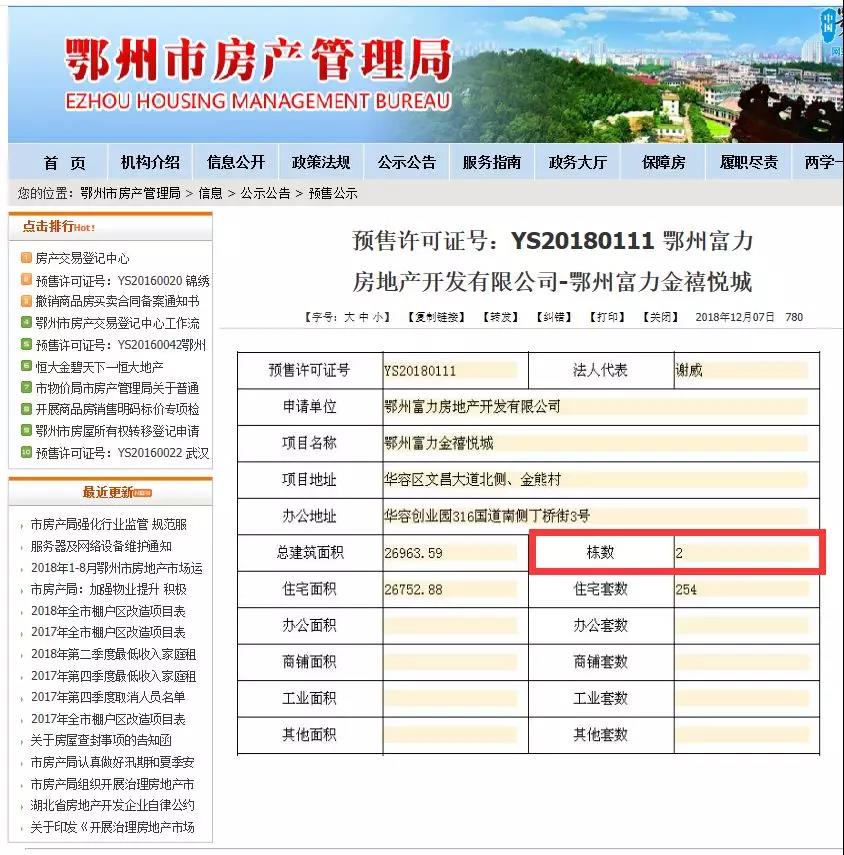Open the 首页 navigation tab
The image size is (844, 855).
click(65, 163)
